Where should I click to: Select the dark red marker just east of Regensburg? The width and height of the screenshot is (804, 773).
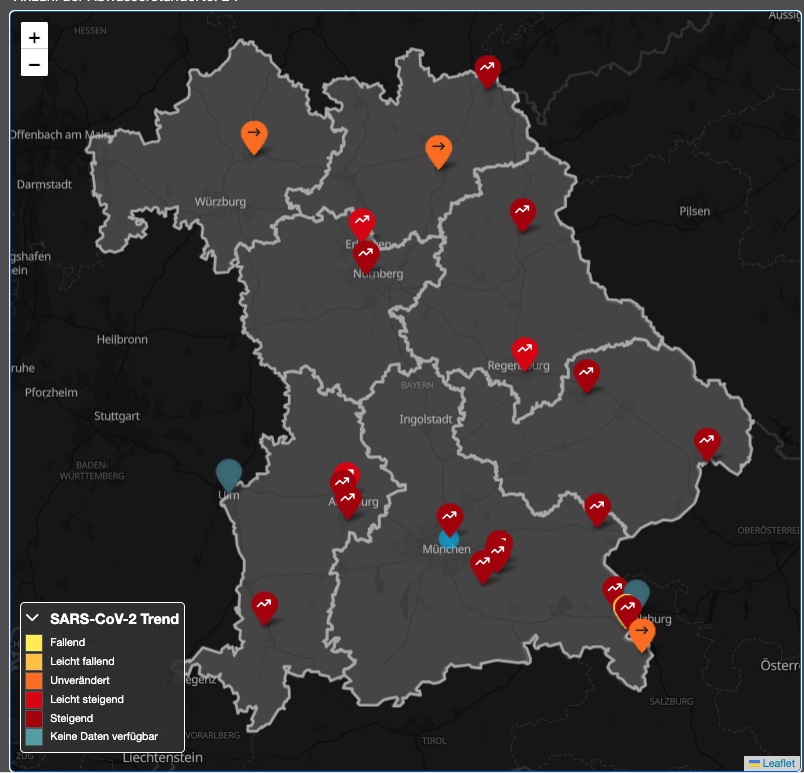click(587, 376)
